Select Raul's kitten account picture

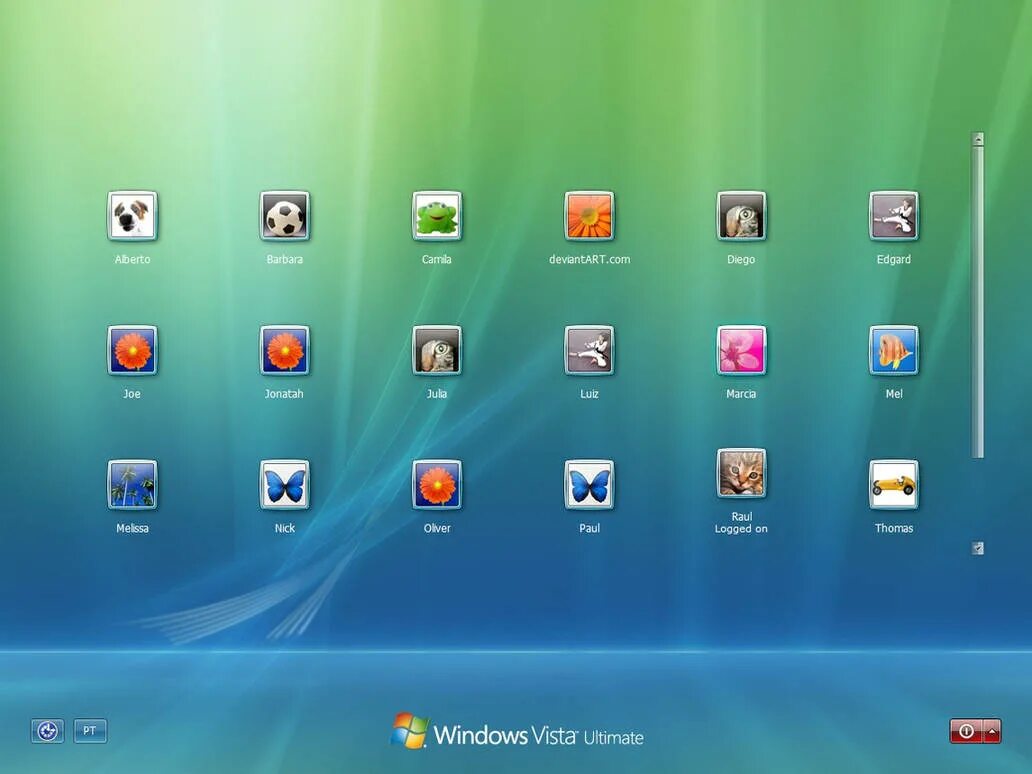(x=741, y=473)
